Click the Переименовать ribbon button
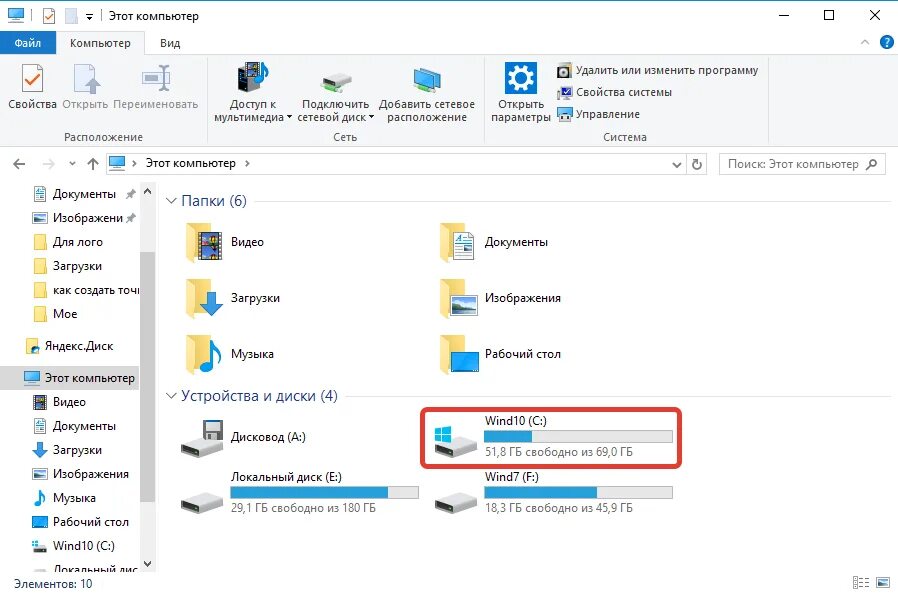The image size is (898, 595). point(155,87)
